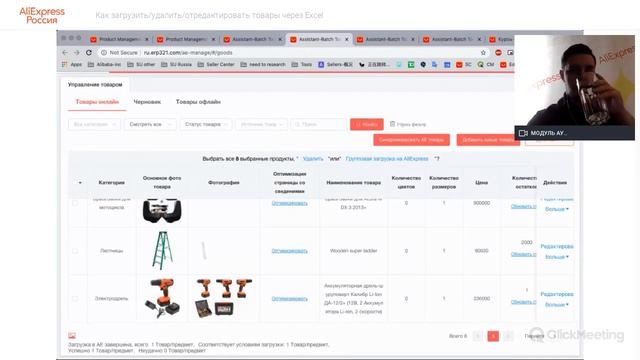Click the red search button
This screenshot has height=360, width=640.
367,124
